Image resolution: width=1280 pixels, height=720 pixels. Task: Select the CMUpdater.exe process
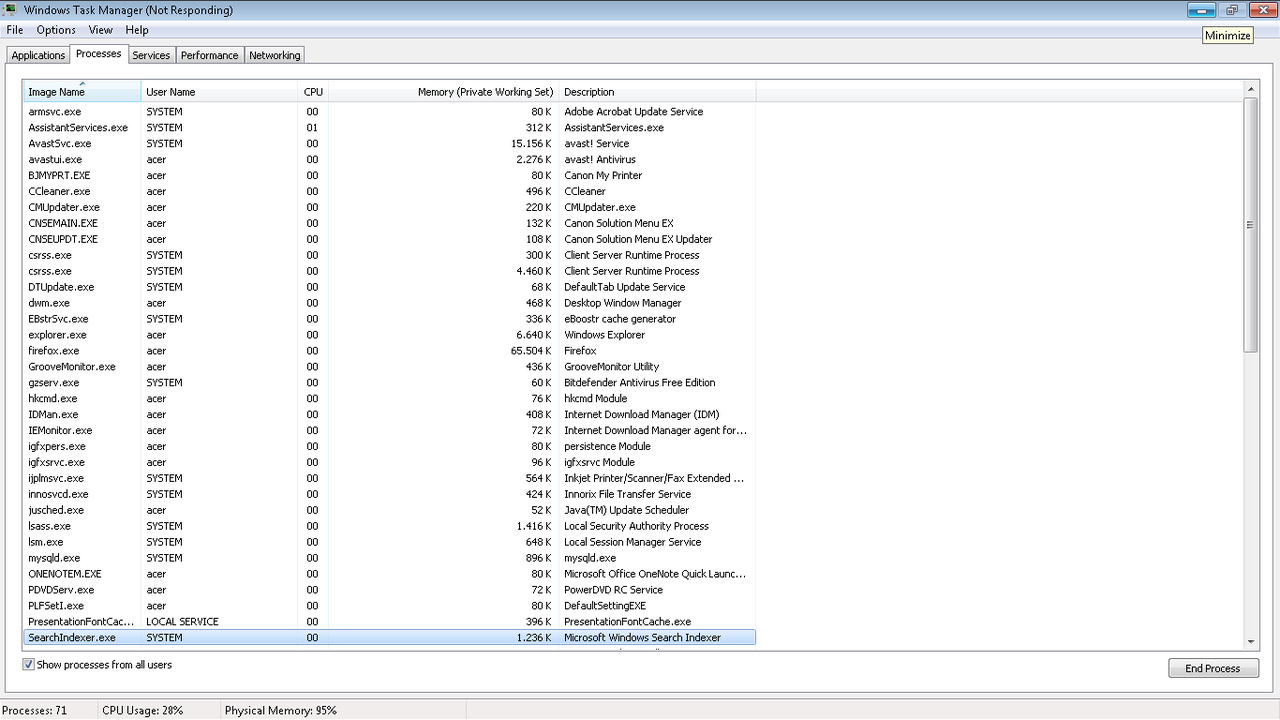(x=390, y=207)
